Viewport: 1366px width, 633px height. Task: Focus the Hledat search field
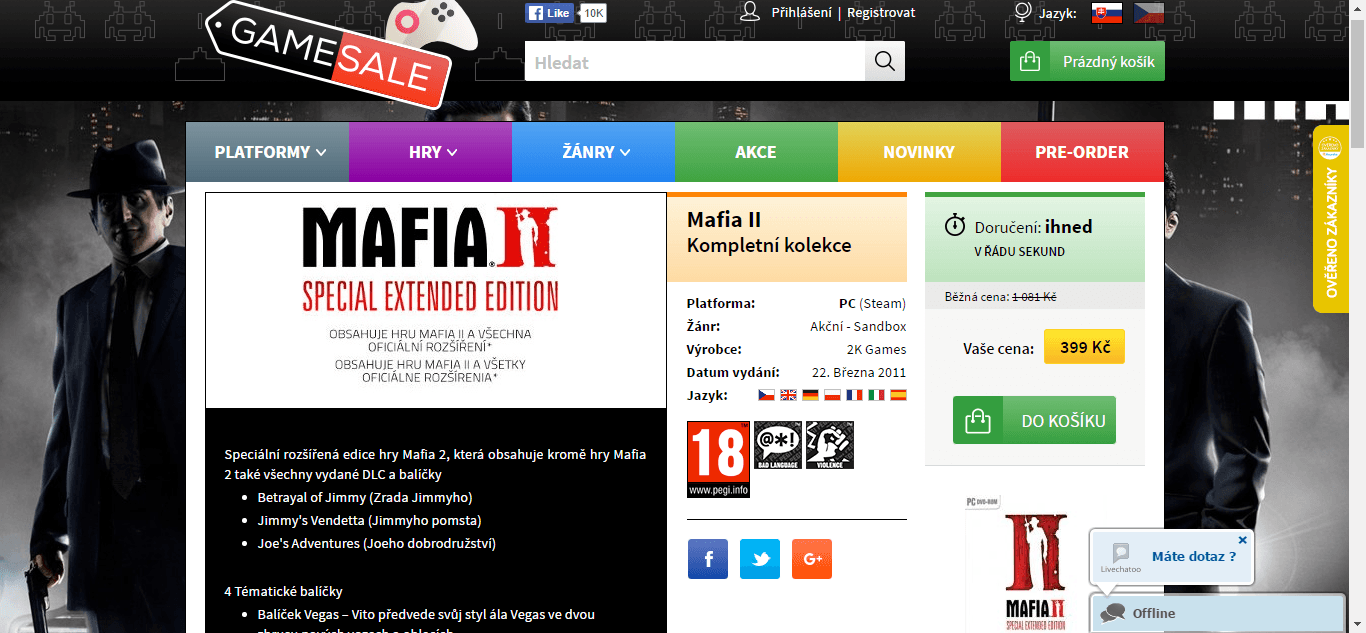[695, 61]
